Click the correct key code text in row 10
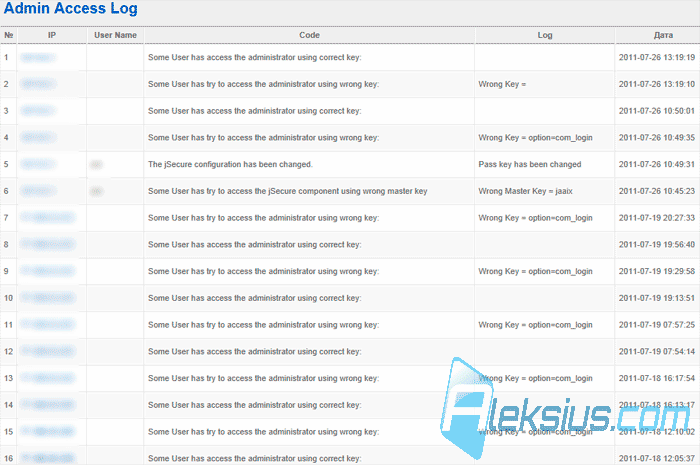The height and width of the screenshot is (465, 700). coord(254,298)
